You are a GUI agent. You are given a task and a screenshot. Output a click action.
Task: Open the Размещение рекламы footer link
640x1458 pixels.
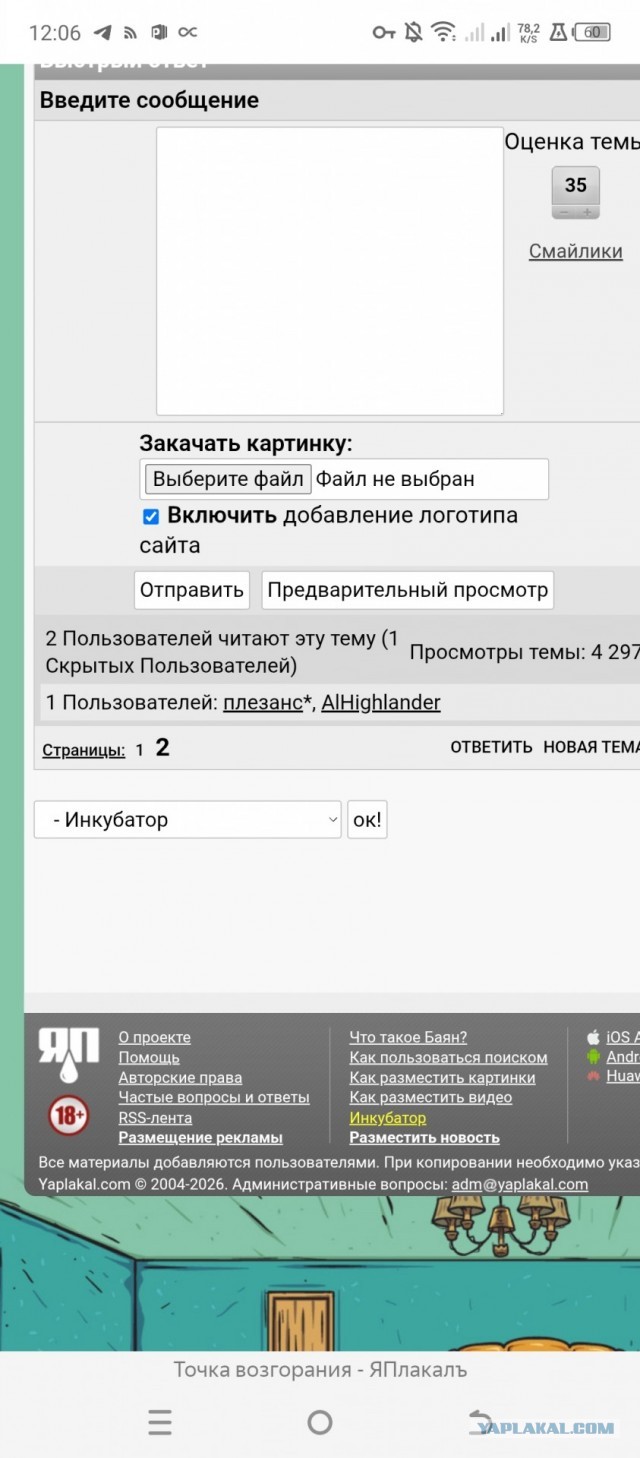[200, 1138]
